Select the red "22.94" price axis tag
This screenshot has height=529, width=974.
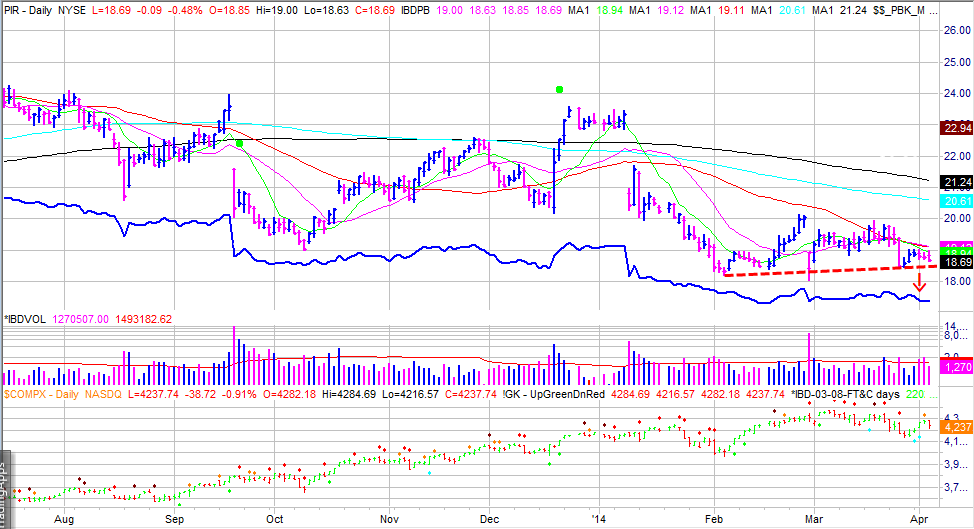pyautogui.click(x=957, y=128)
